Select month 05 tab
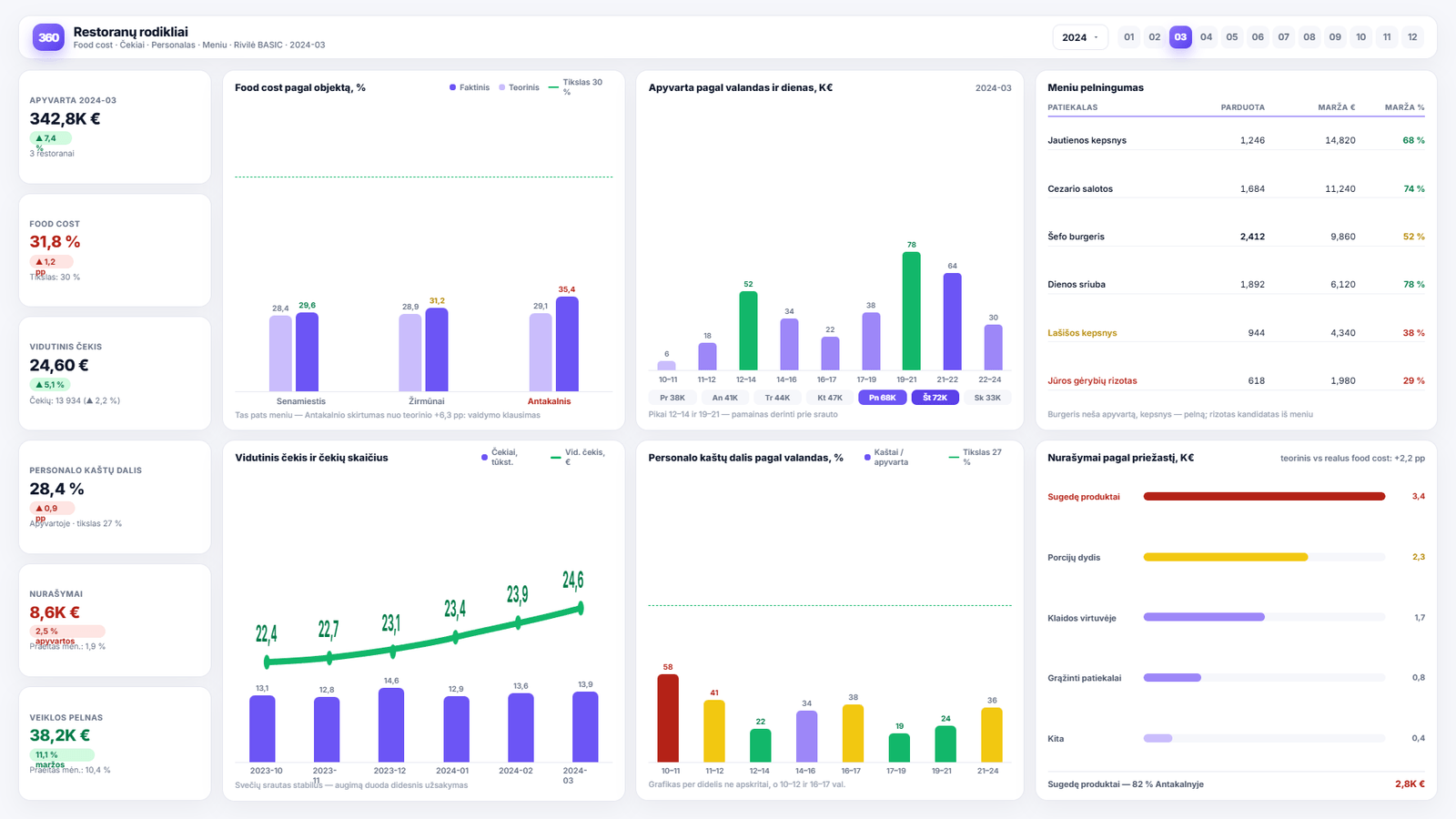The image size is (1456, 819). [1232, 37]
